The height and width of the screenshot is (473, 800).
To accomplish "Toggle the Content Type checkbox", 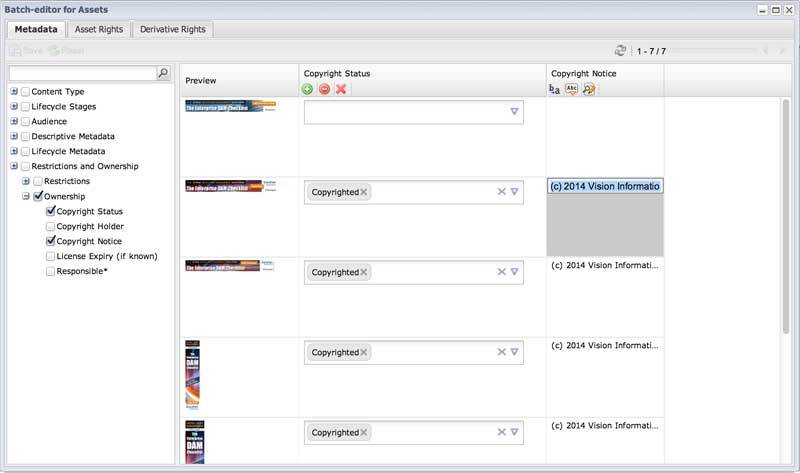I will (26, 92).
